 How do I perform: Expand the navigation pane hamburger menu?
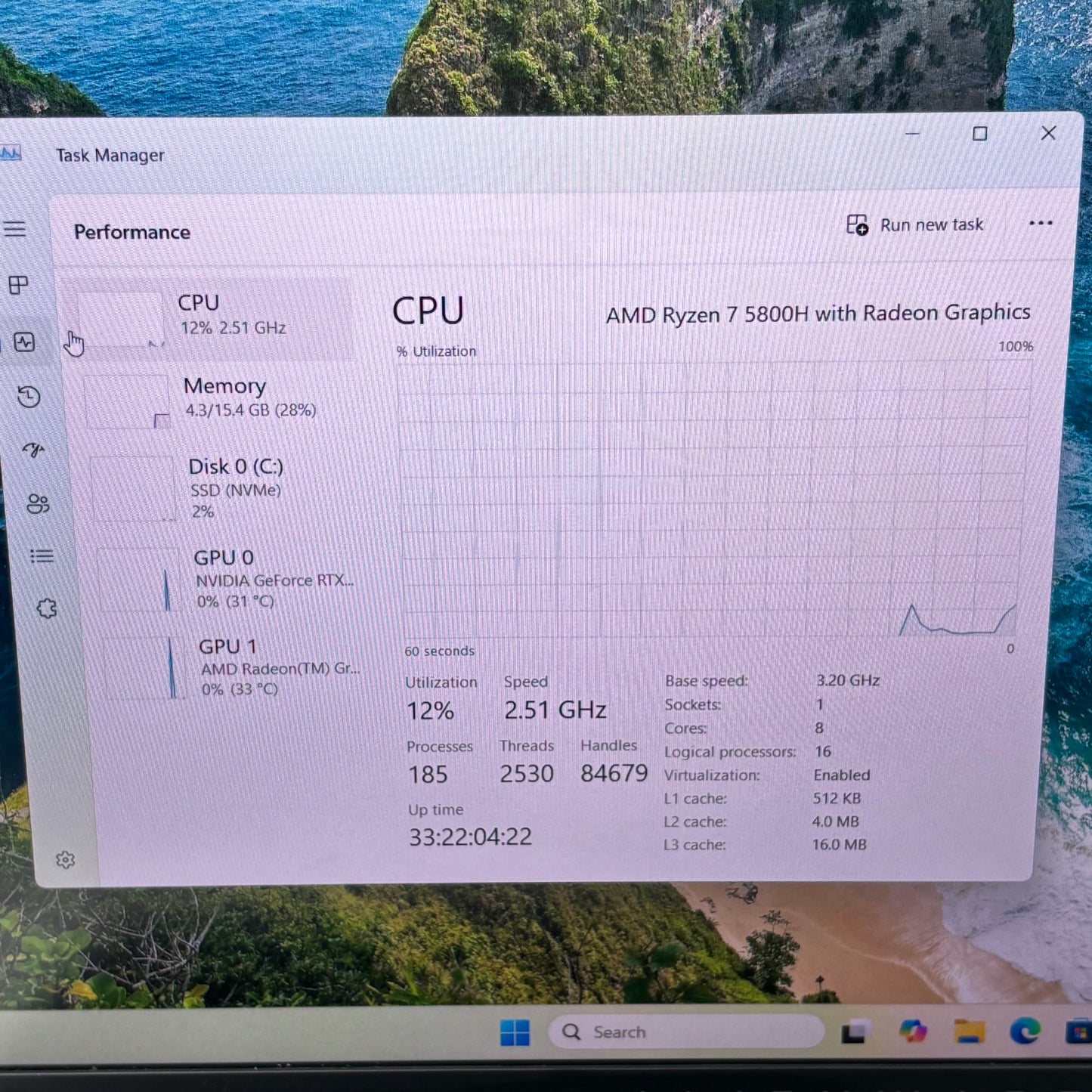[x=15, y=228]
